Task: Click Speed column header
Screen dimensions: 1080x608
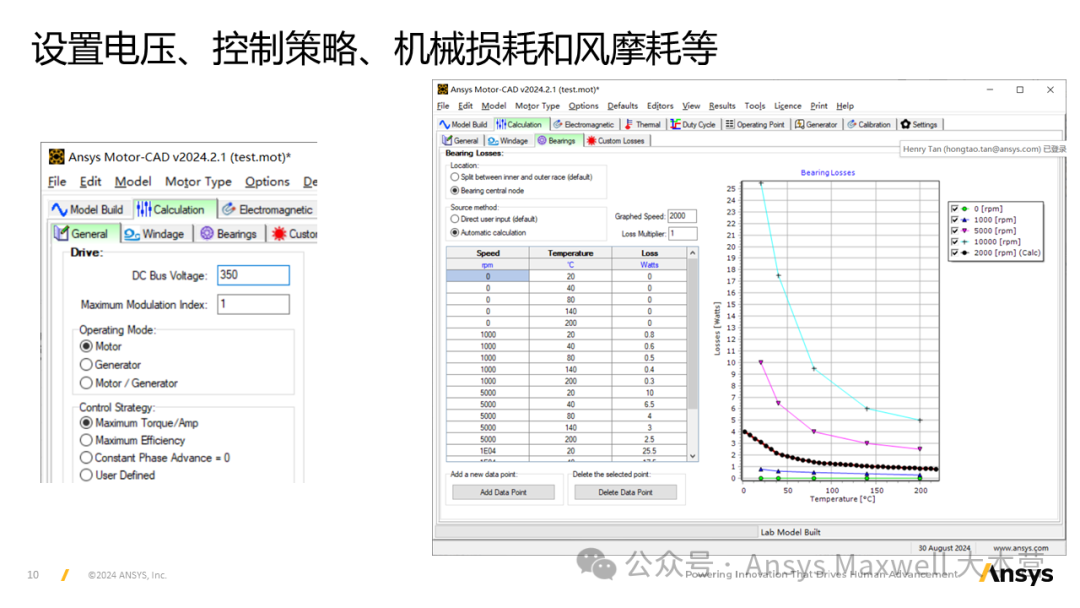Action: click(488, 253)
